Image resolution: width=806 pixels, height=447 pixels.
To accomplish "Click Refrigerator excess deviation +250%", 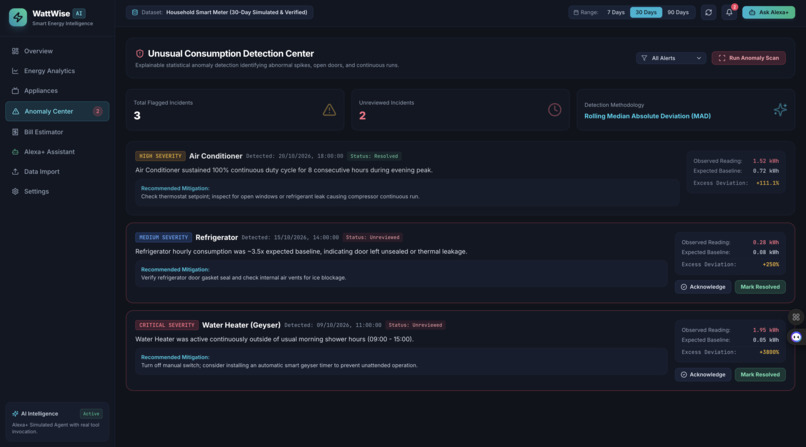I will tap(771, 265).
